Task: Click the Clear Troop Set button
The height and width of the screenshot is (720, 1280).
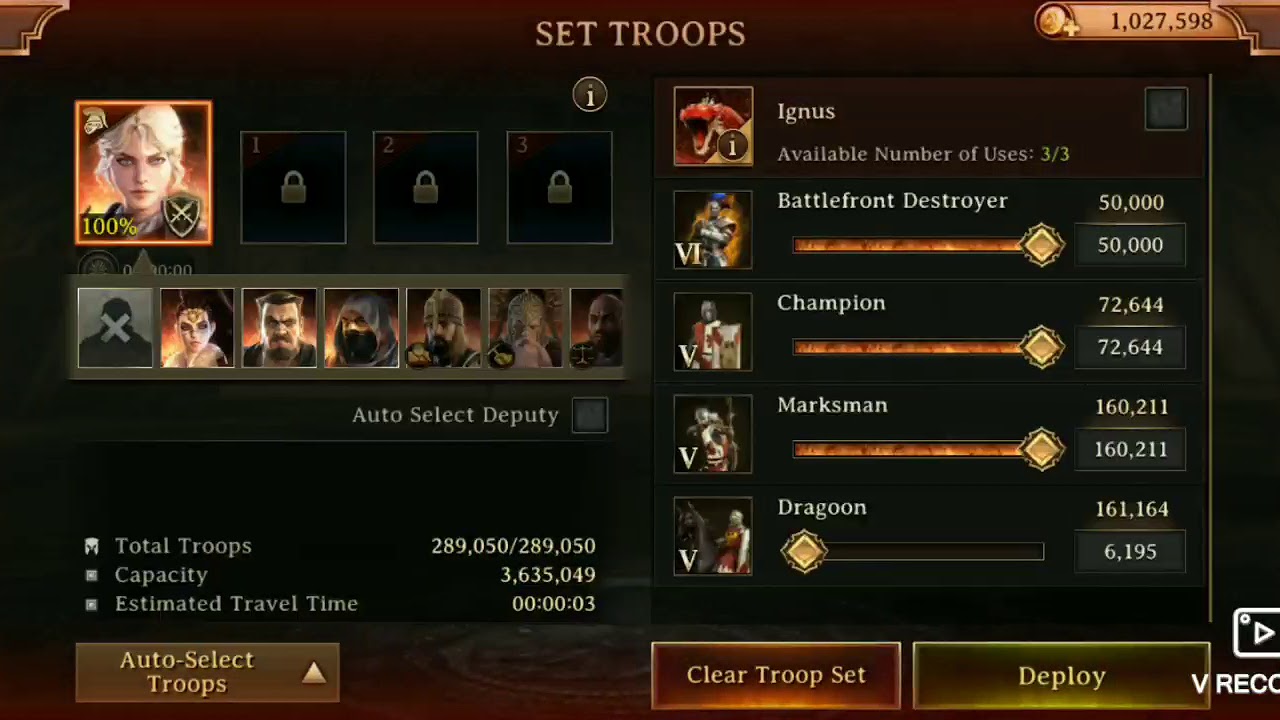Action: coord(776,676)
